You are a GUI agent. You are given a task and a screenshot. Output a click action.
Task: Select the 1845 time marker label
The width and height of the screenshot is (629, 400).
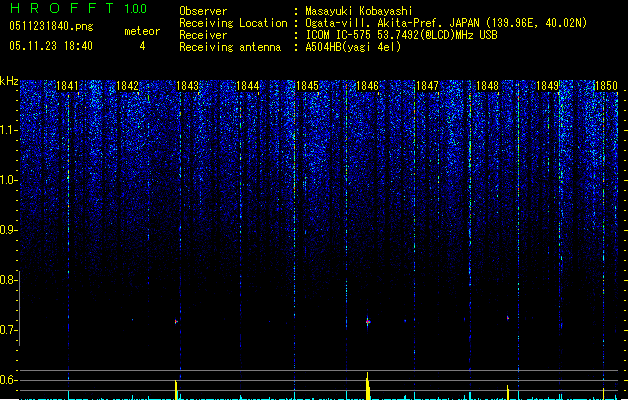pyautogui.click(x=307, y=86)
